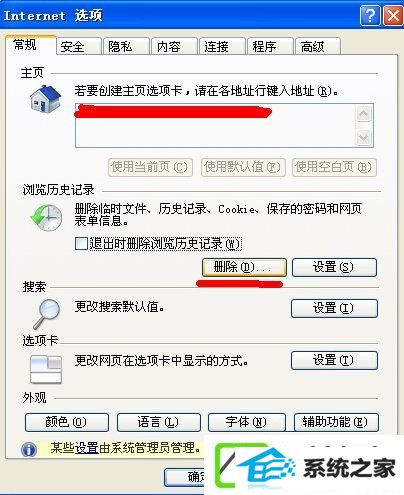Click the blue house home page icon
Image resolution: width=404 pixels, height=495 pixels.
pyautogui.click(x=45, y=99)
